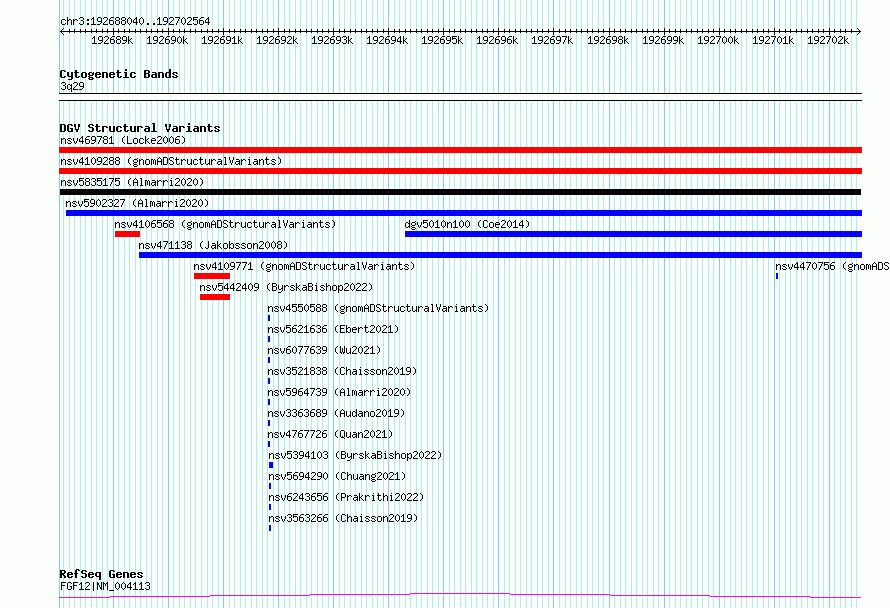The height and width of the screenshot is (608, 890).
Task: Open the nsv4767726 (Quan2021) label
Action: pos(330,434)
